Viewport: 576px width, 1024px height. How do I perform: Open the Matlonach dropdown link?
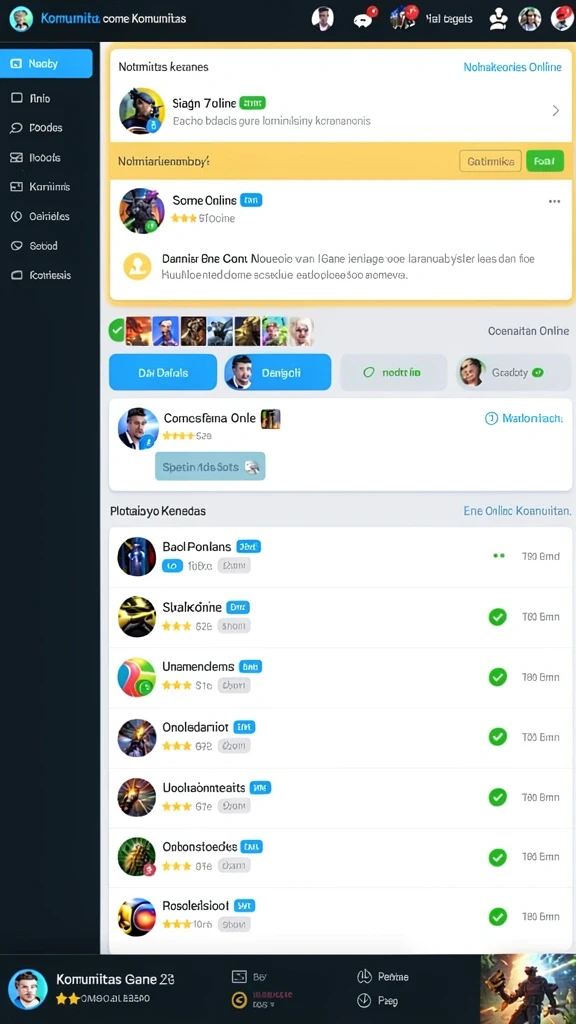pos(524,419)
